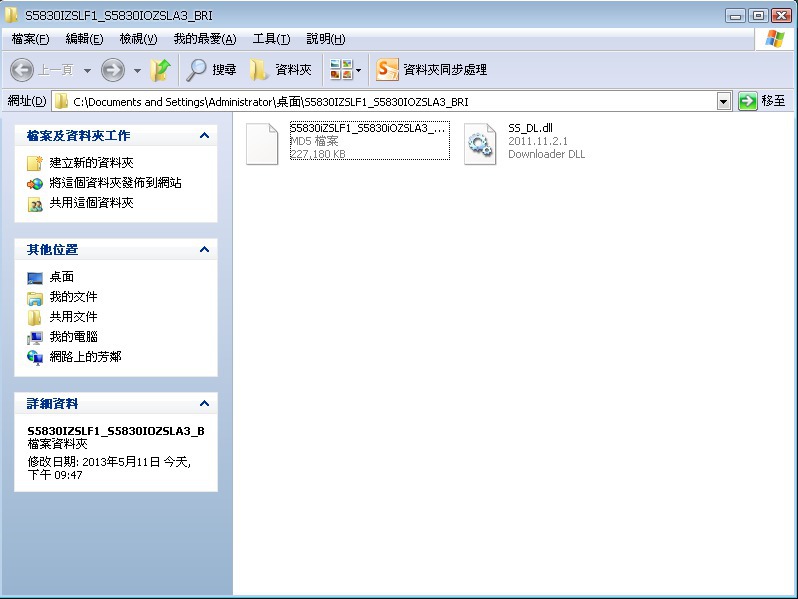Click the address bar path field
Viewport: 798px width, 599px height.
coord(384,101)
